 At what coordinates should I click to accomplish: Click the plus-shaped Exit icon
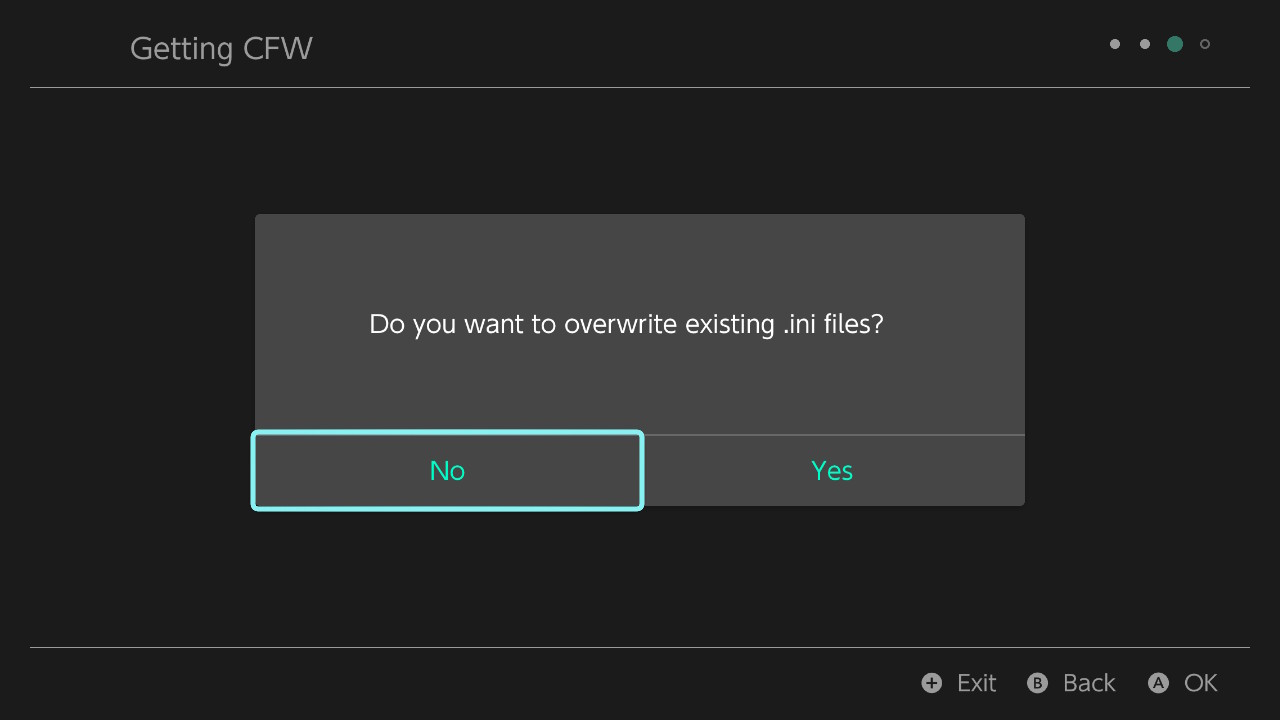coord(930,683)
